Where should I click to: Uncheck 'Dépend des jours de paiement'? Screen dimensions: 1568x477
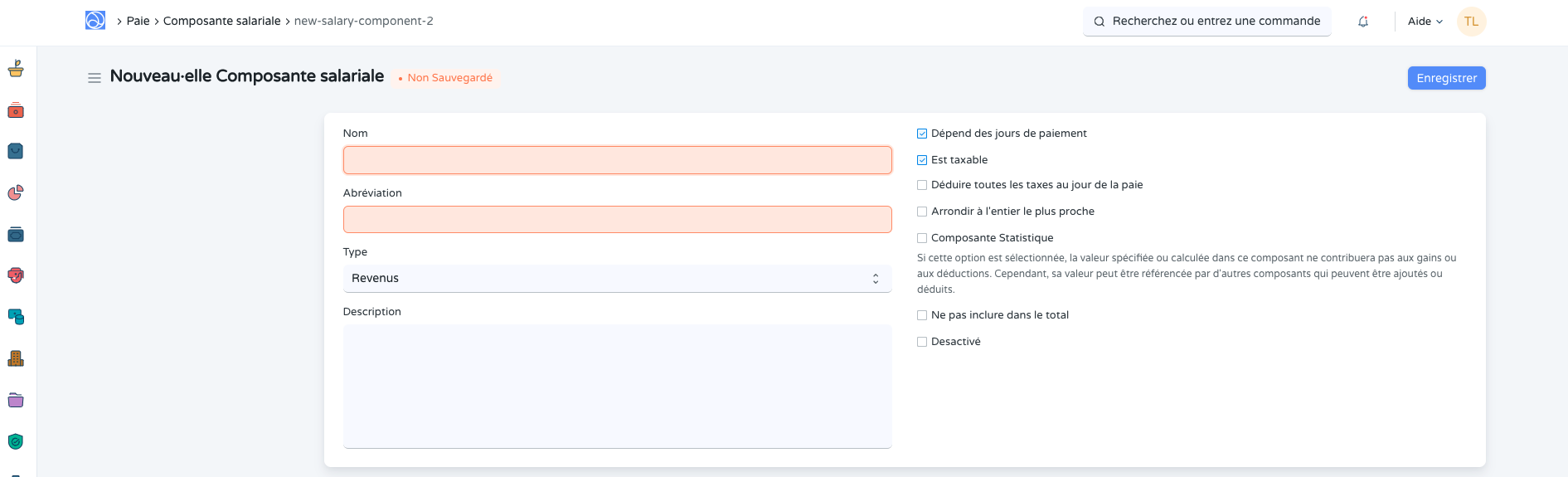click(922, 134)
